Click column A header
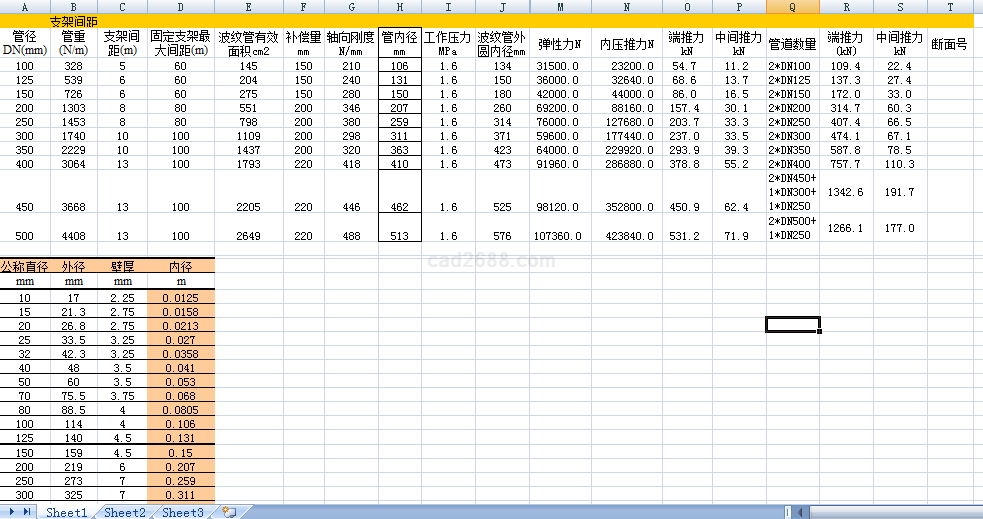Screen dimensions: 983x519 (x=25, y=6)
